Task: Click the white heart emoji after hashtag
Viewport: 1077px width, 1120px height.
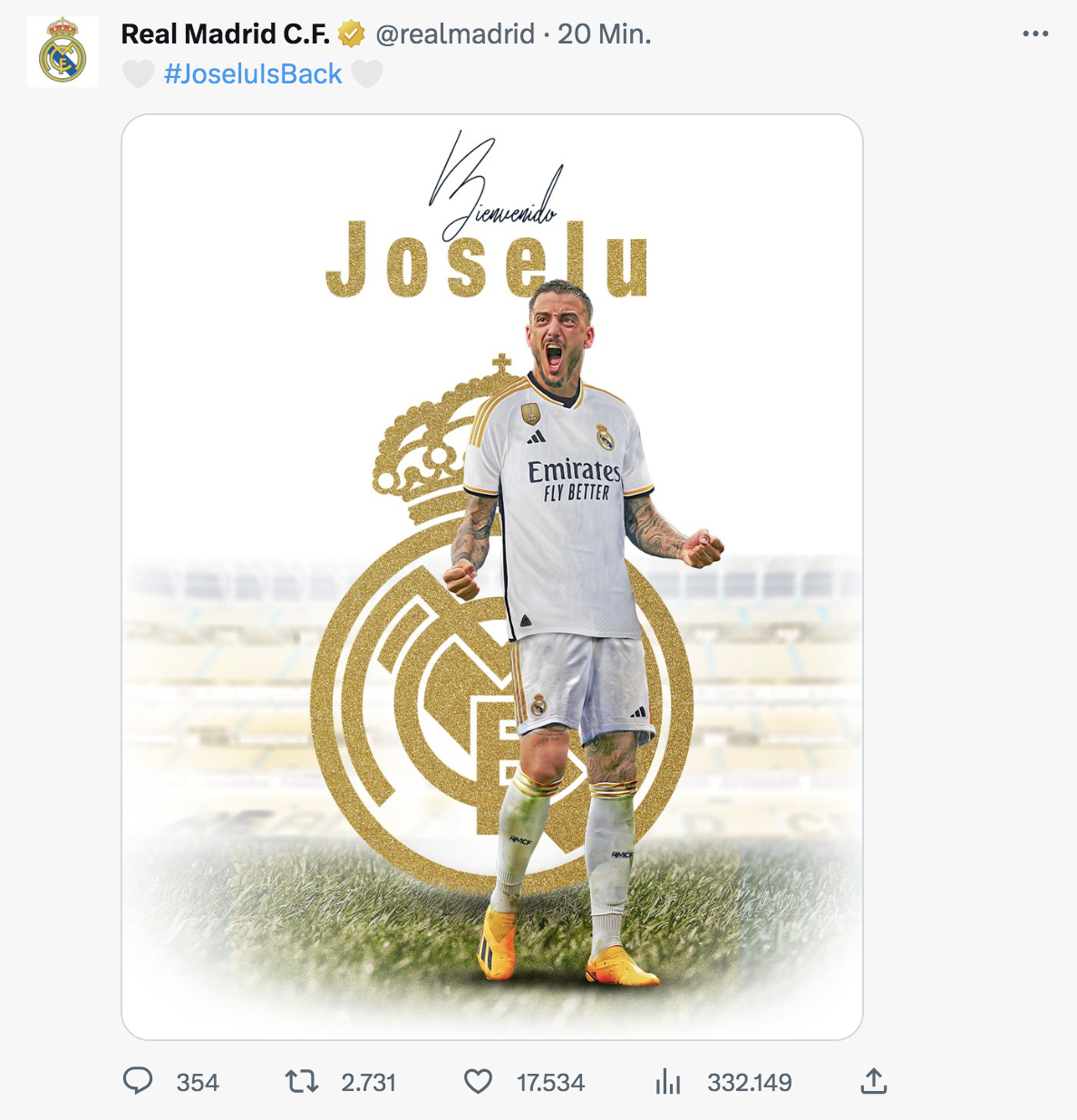Action: (x=367, y=73)
